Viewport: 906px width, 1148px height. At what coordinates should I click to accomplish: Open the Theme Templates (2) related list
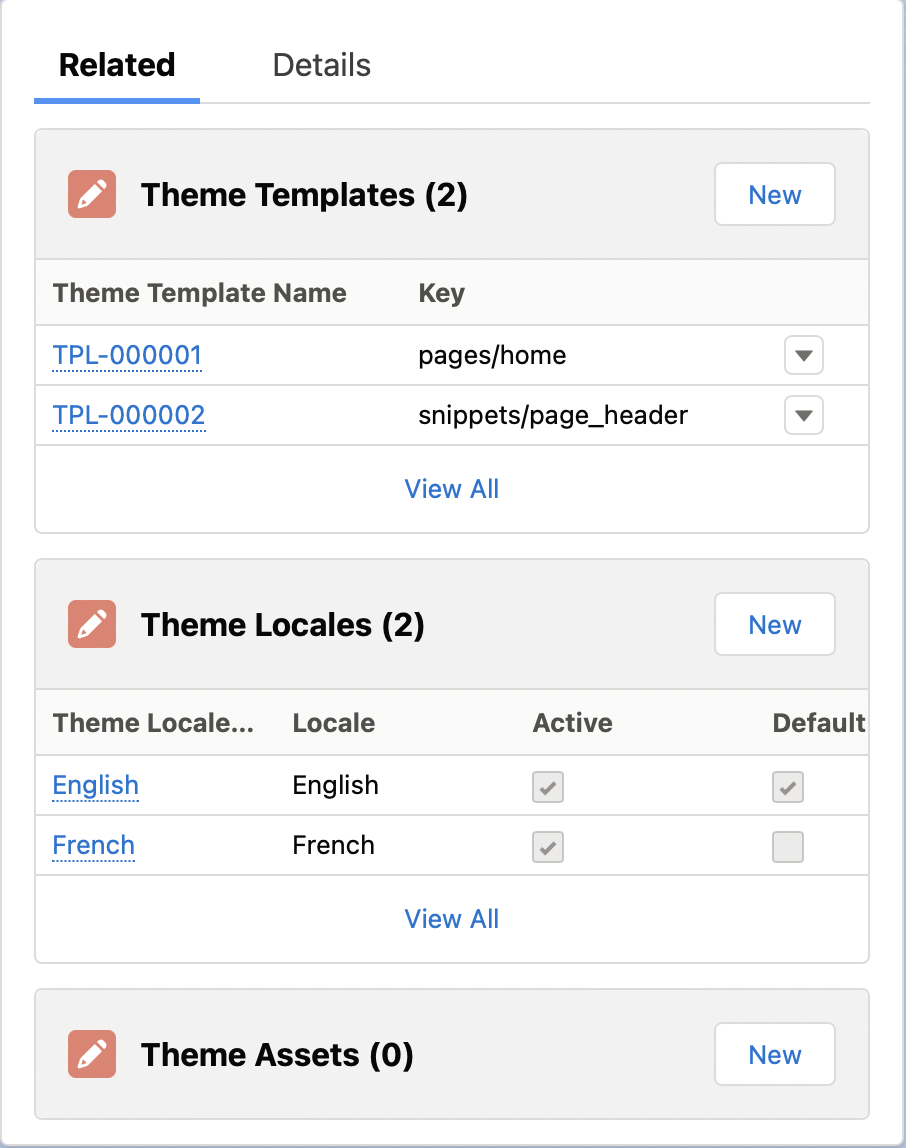pos(304,195)
